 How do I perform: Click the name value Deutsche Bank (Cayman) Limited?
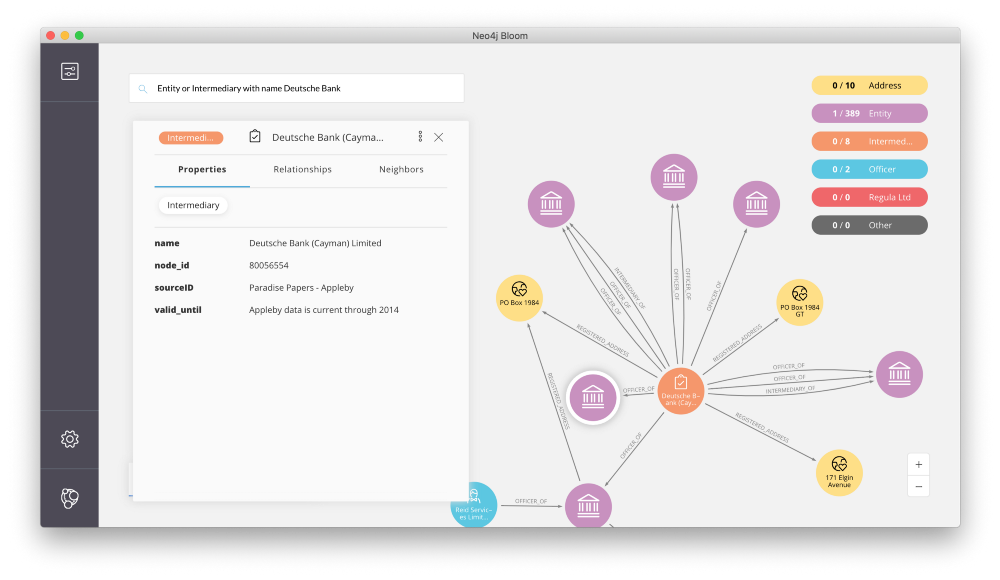(315, 243)
